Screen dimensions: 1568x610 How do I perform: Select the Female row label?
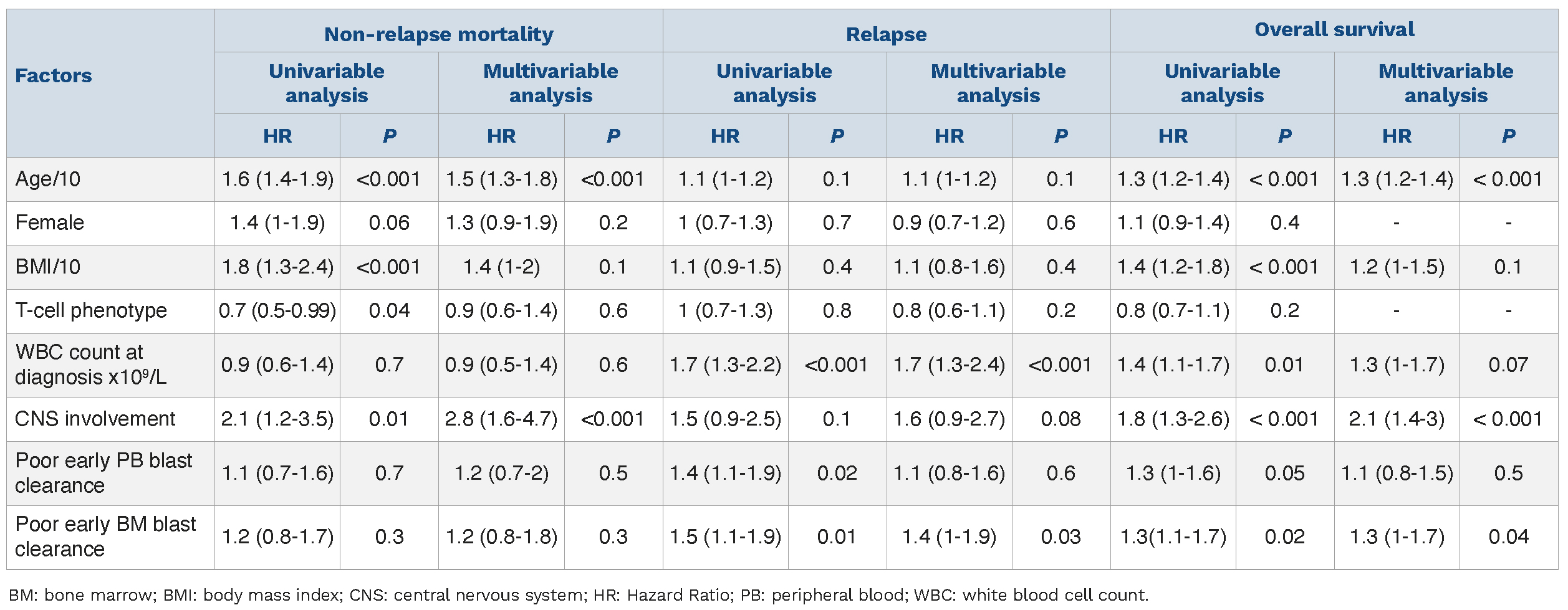[49, 222]
